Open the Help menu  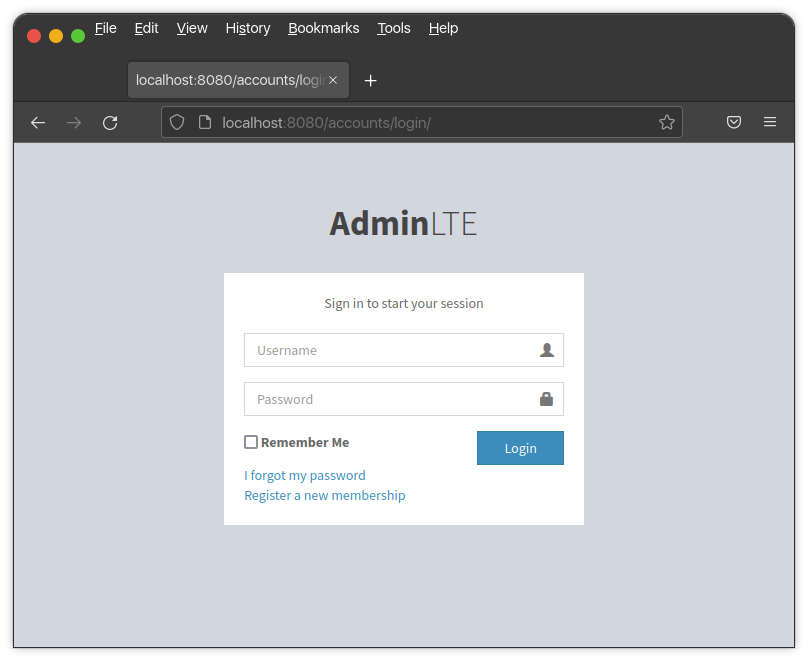[443, 28]
